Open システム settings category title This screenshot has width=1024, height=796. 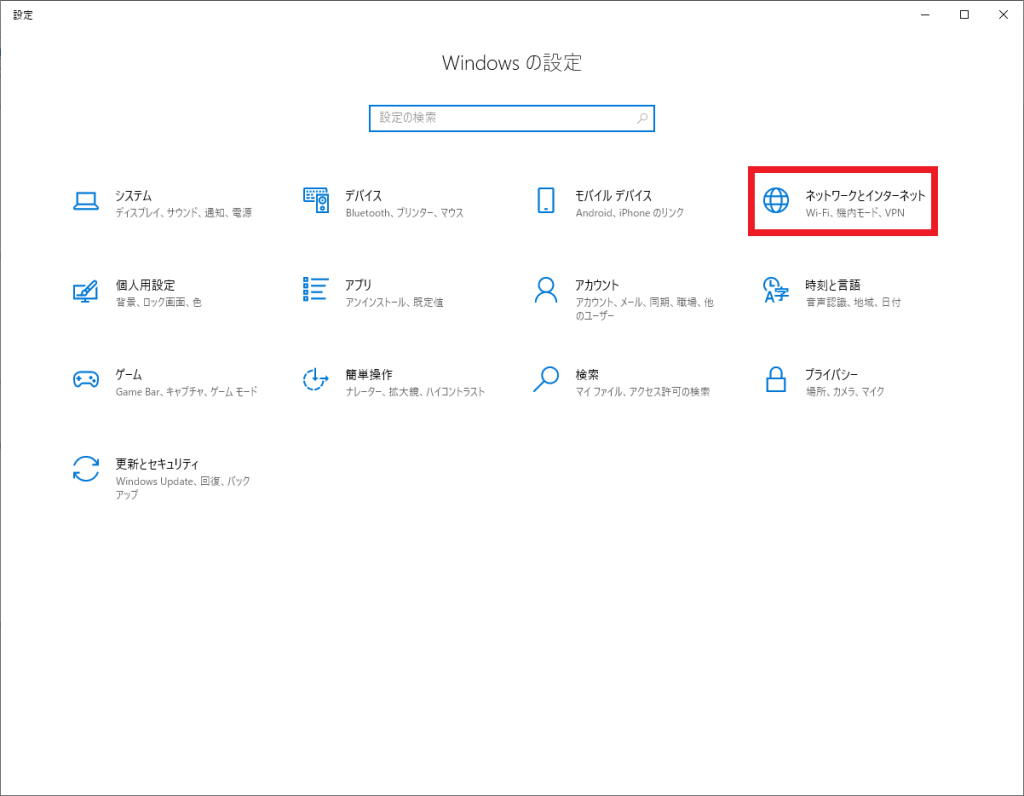(x=133, y=196)
